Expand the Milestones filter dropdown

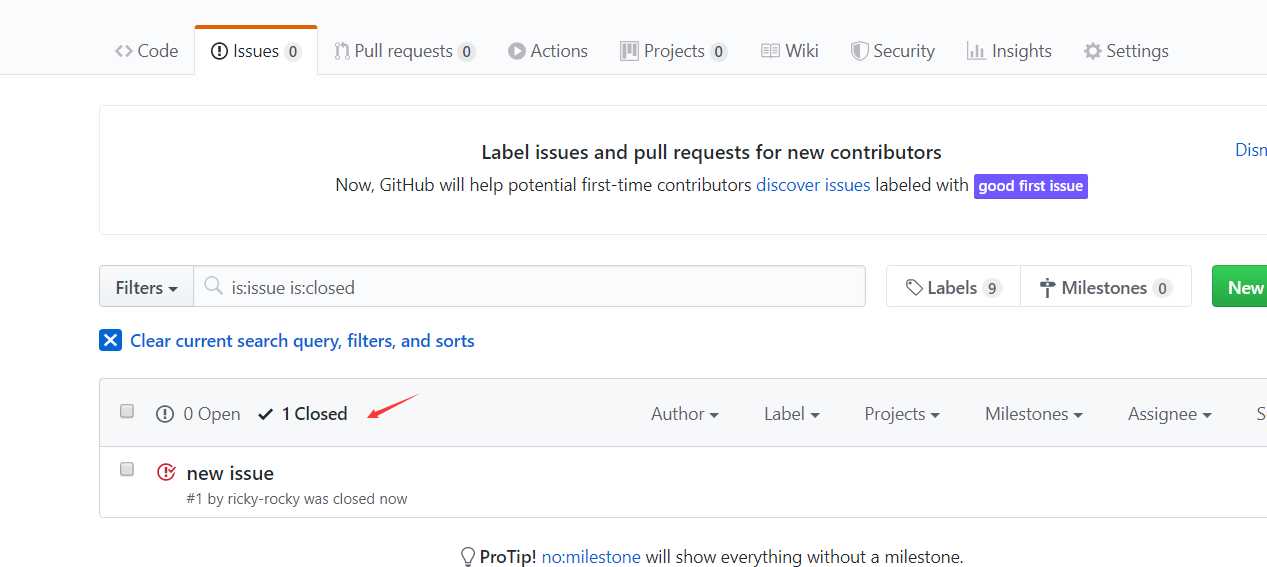click(x=1034, y=414)
